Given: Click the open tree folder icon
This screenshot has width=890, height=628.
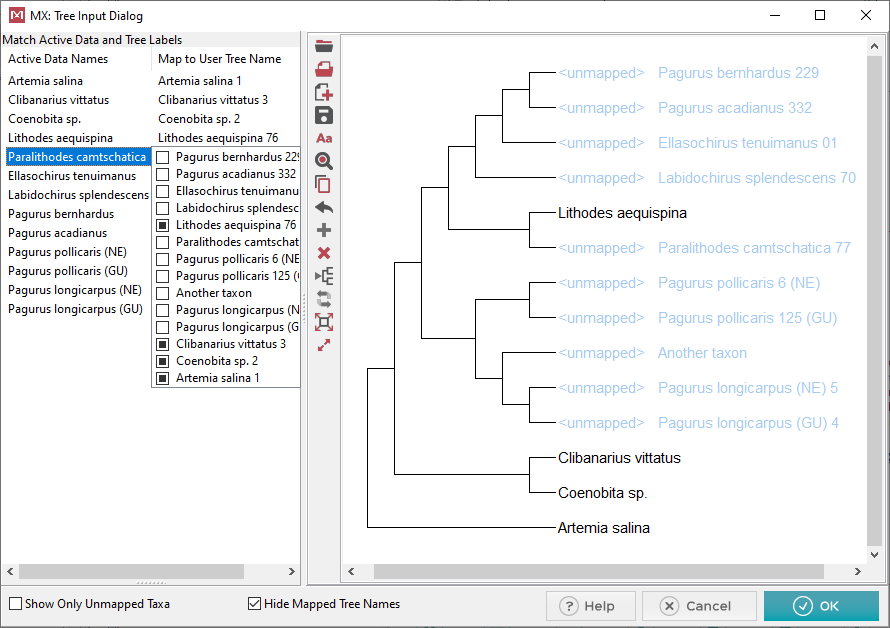Looking at the screenshot, I should coord(324,46).
